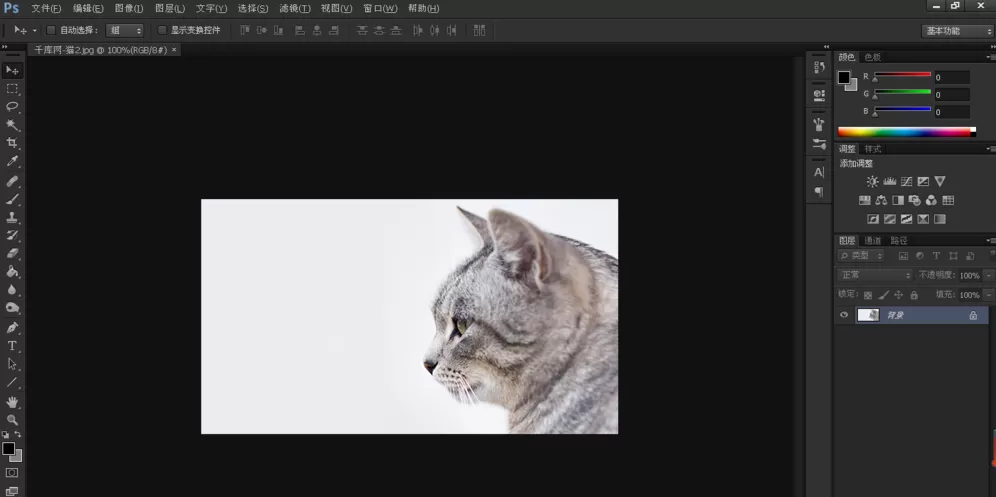Open the 基本功能 workspace dropdown
Screen dimensions: 996x497
pyautogui.click(x=957, y=31)
